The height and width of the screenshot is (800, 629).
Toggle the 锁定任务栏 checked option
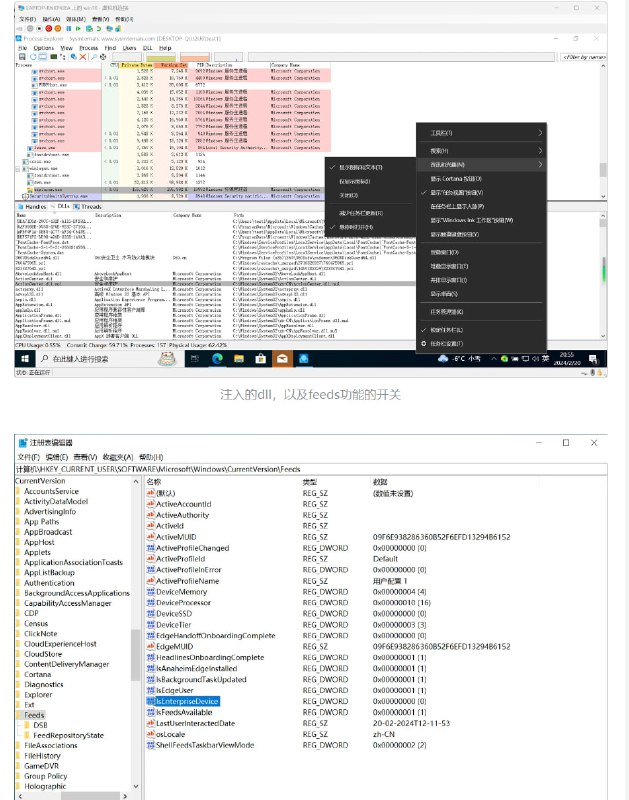click(481, 330)
